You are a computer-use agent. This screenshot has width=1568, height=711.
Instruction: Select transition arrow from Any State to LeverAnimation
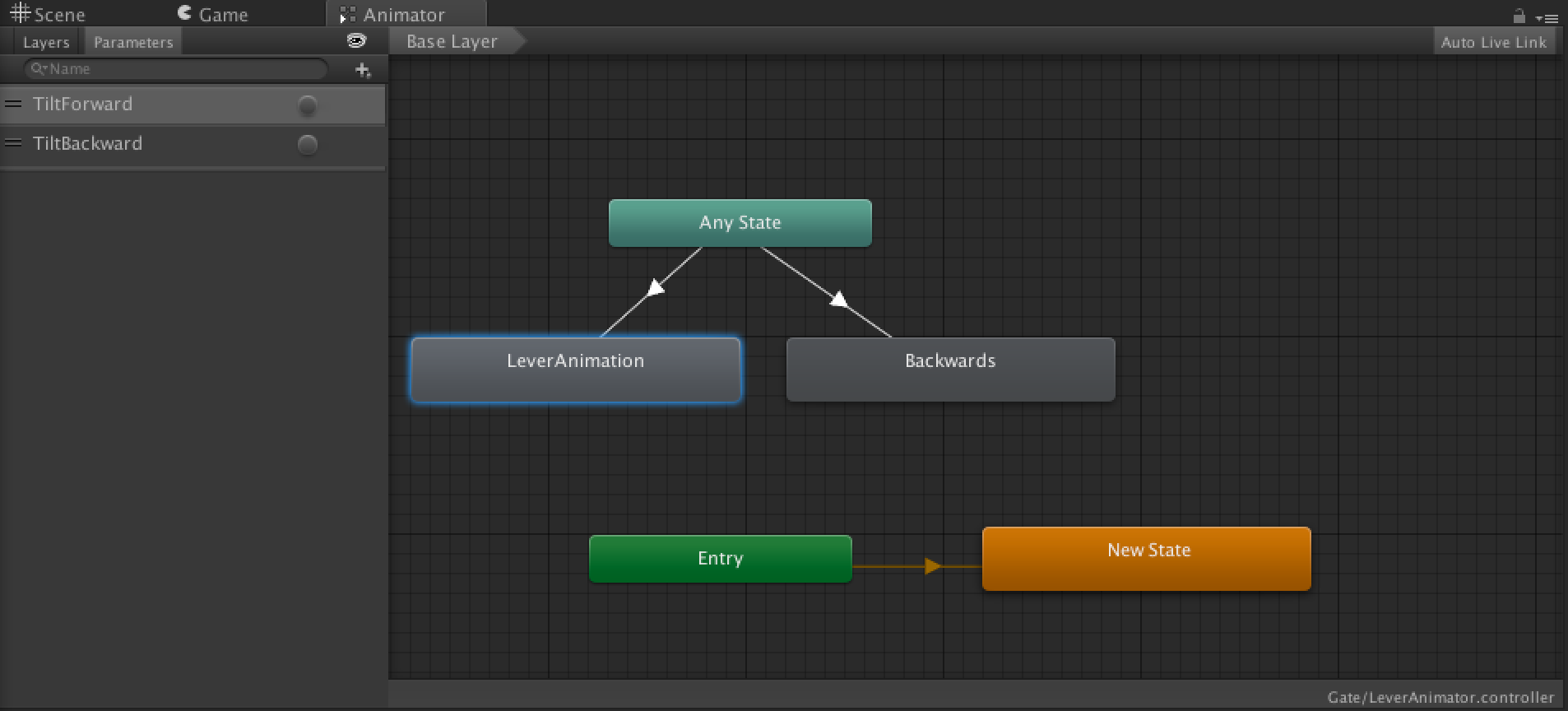point(655,288)
